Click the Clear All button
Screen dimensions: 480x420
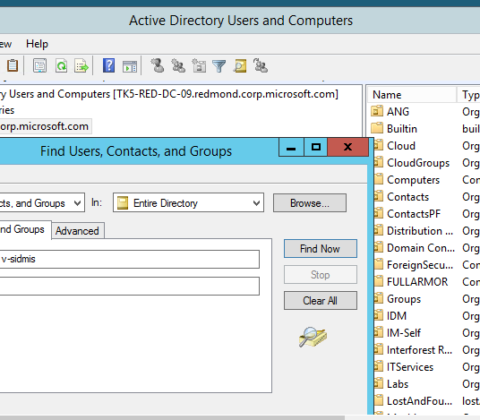point(320,301)
